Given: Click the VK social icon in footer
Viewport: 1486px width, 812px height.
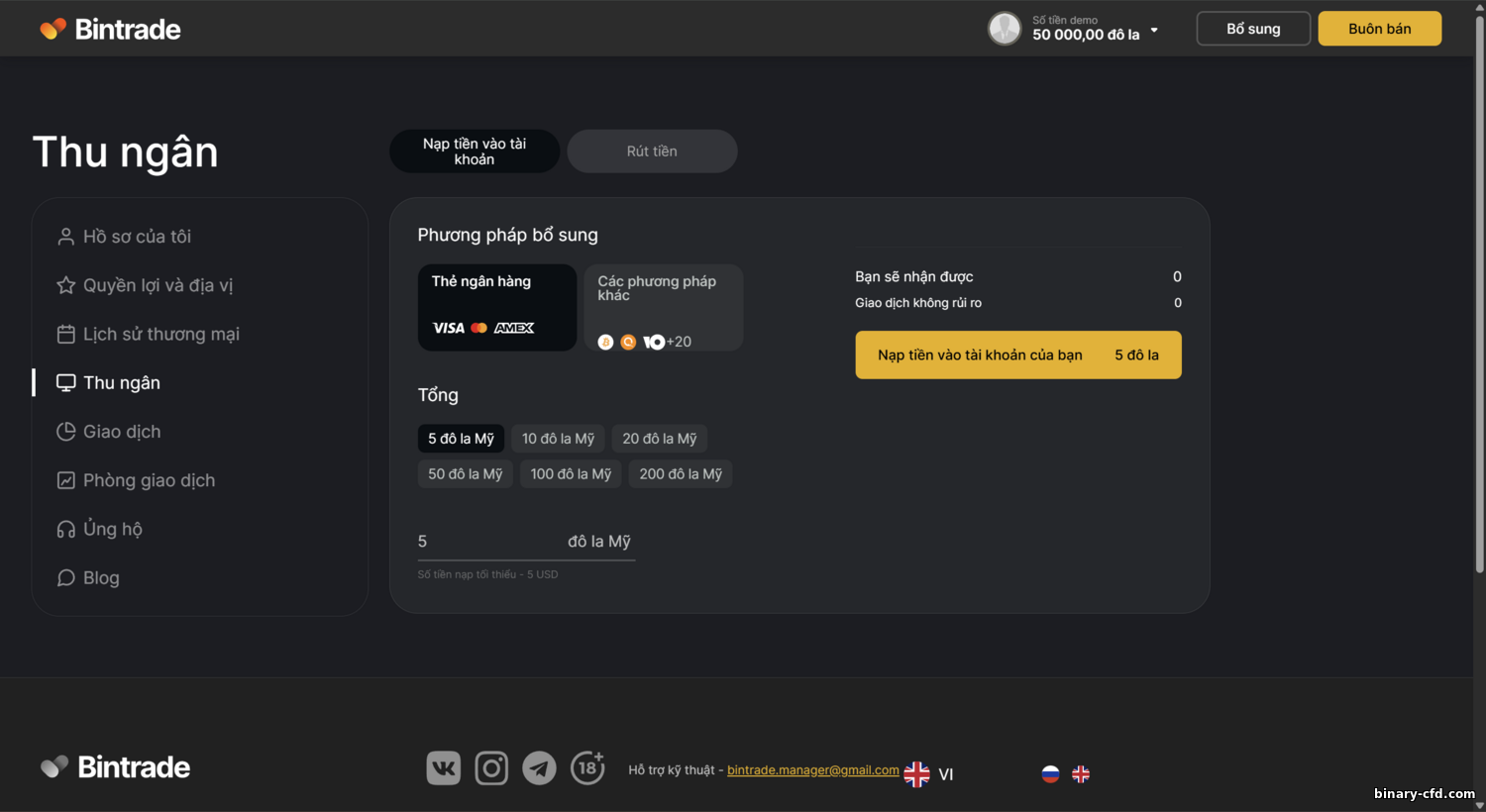Looking at the screenshot, I should point(443,768).
